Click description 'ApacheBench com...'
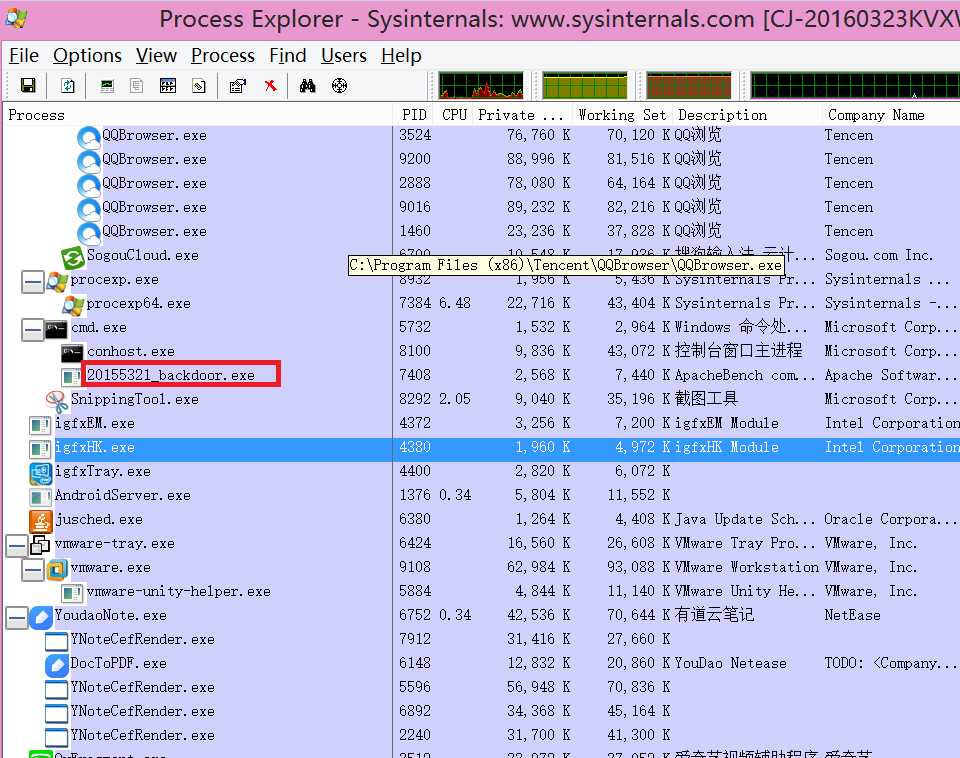 [x=746, y=375]
